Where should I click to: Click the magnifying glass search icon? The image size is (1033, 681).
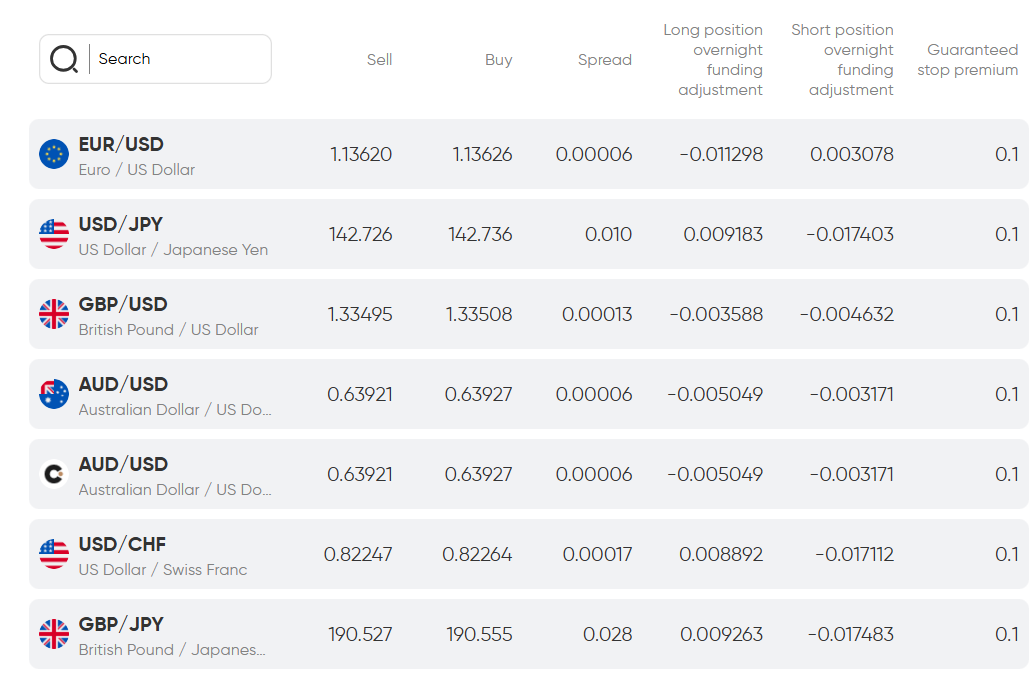click(x=64, y=59)
